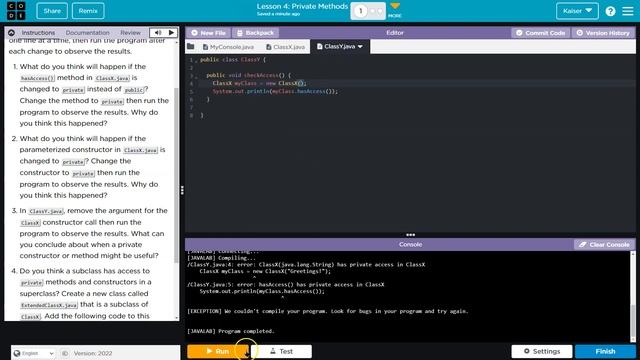Select level bubble 1 in the progress bar
Viewport: 640px width, 360px height.
[360, 11]
